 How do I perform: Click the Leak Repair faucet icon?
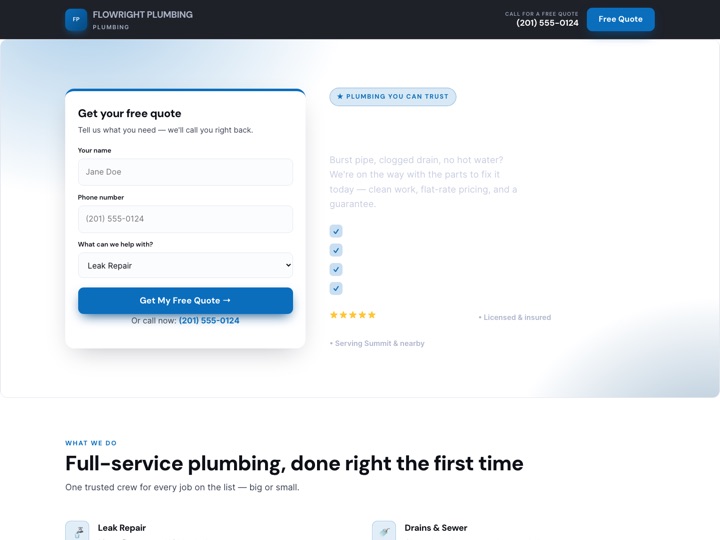click(77, 531)
